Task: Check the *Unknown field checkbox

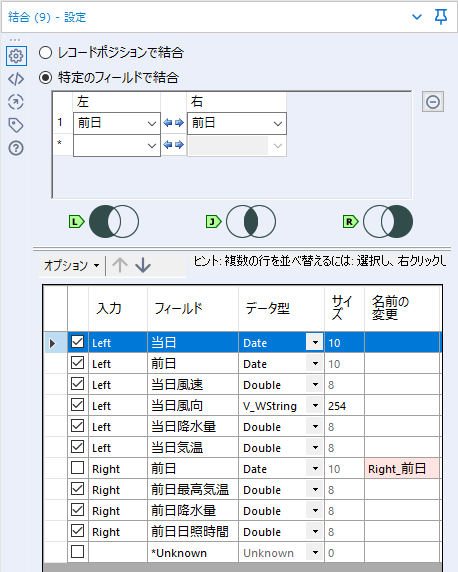Action: click(x=77, y=552)
